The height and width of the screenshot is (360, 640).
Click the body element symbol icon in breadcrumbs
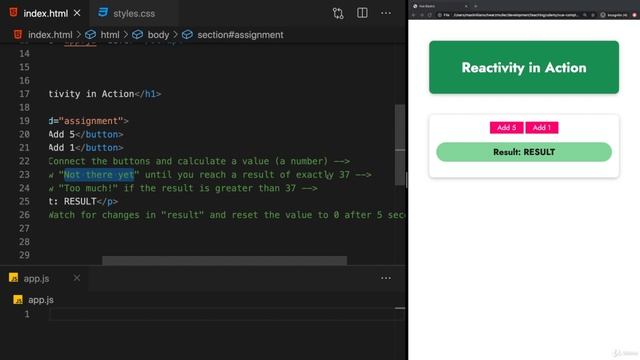pos(138,35)
